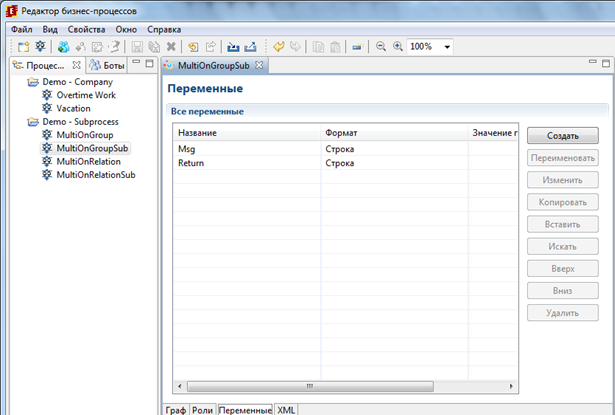Click the Название column header

[x=247, y=133]
